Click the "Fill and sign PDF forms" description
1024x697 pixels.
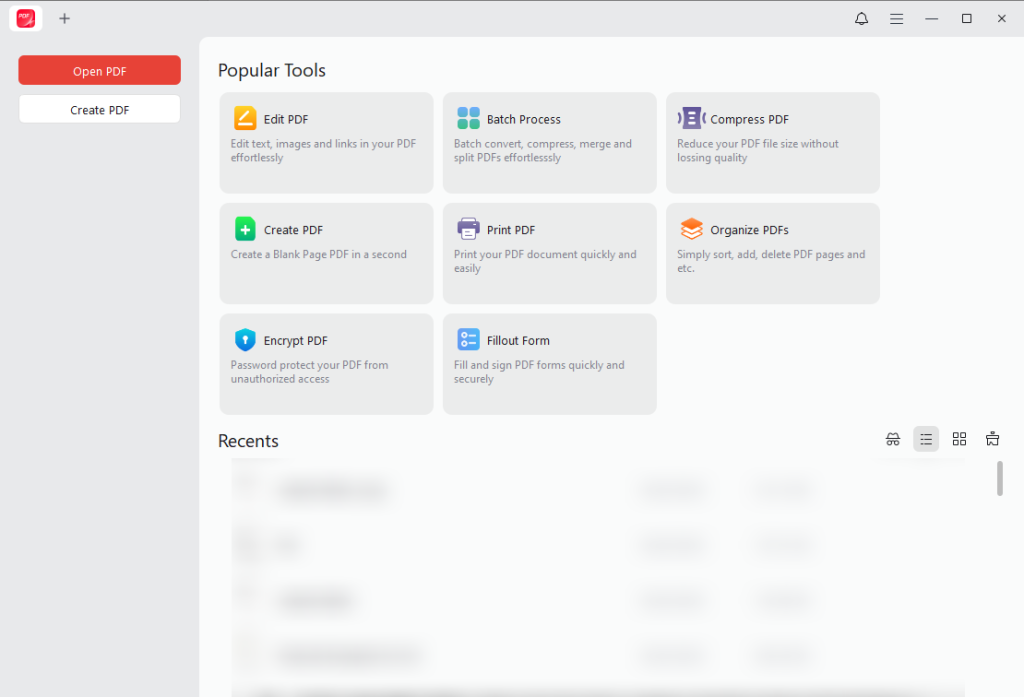tap(539, 372)
